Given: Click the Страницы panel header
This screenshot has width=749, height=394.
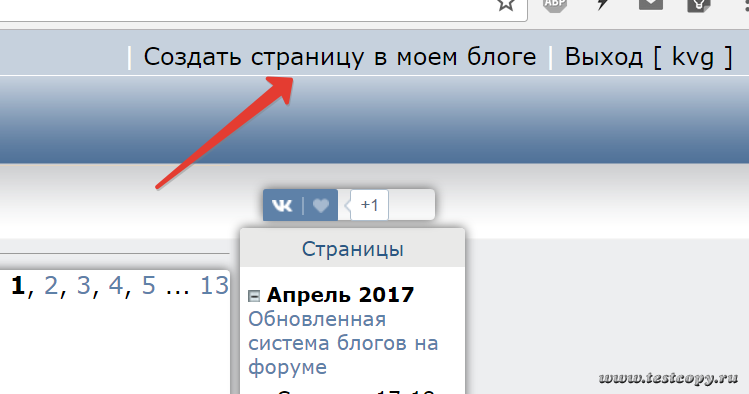Looking at the screenshot, I should click(x=353, y=249).
